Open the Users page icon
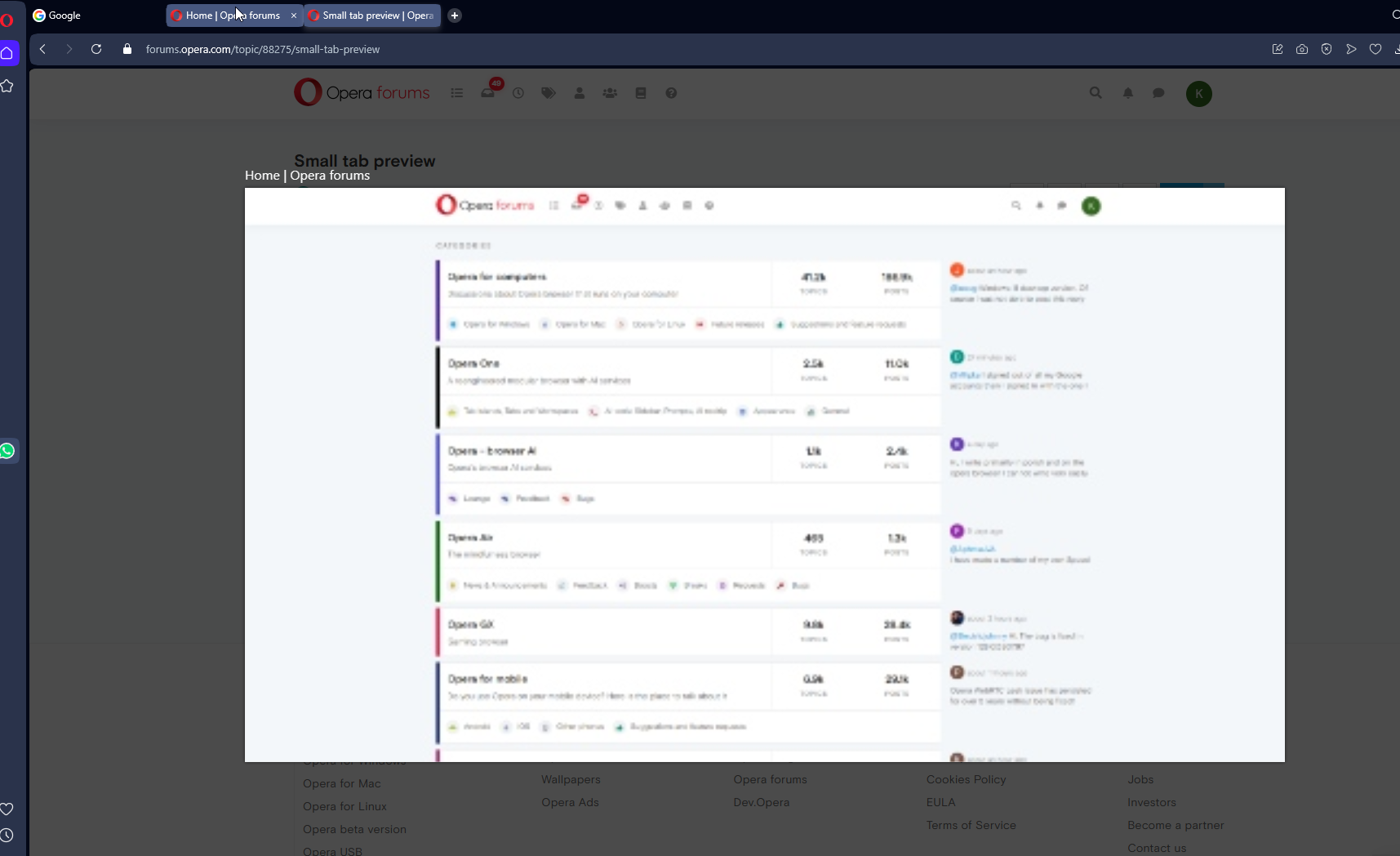Image resolution: width=1400 pixels, height=856 pixels. tap(579, 93)
